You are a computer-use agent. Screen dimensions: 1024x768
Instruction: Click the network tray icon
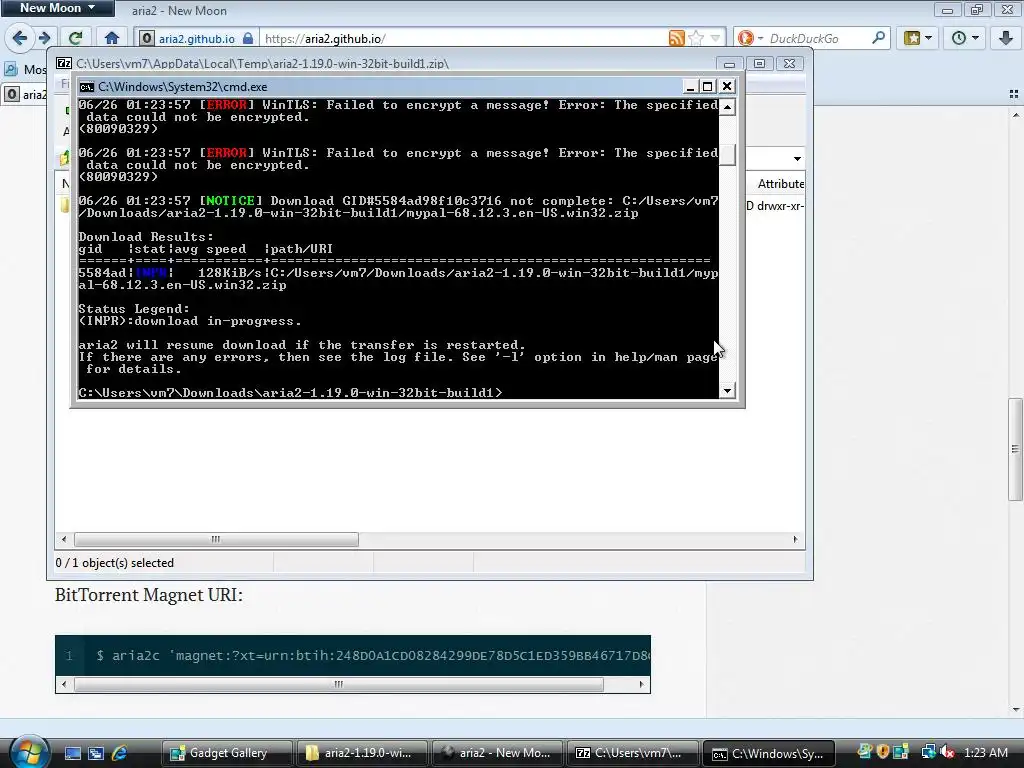click(928, 752)
